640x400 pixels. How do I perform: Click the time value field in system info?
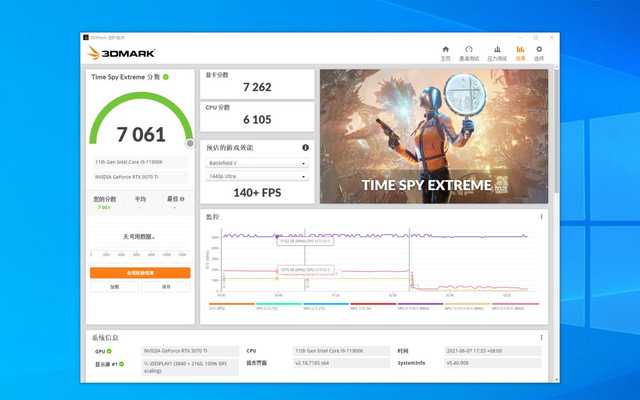(x=493, y=351)
